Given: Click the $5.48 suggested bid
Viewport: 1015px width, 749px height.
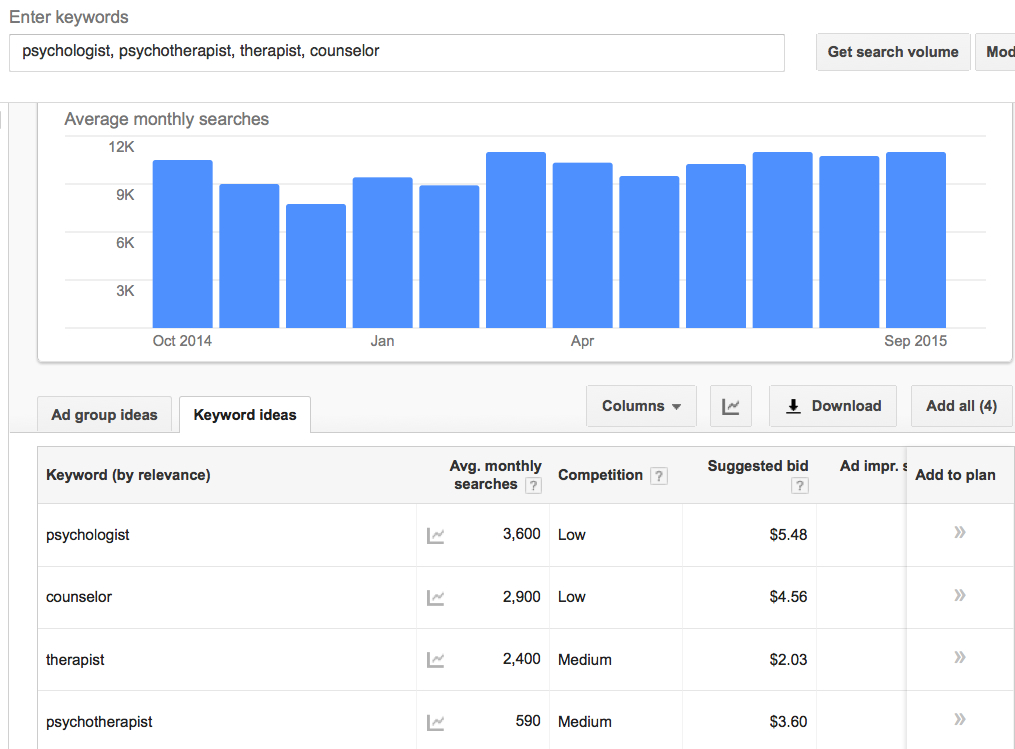Looking at the screenshot, I should [x=788, y=535].
